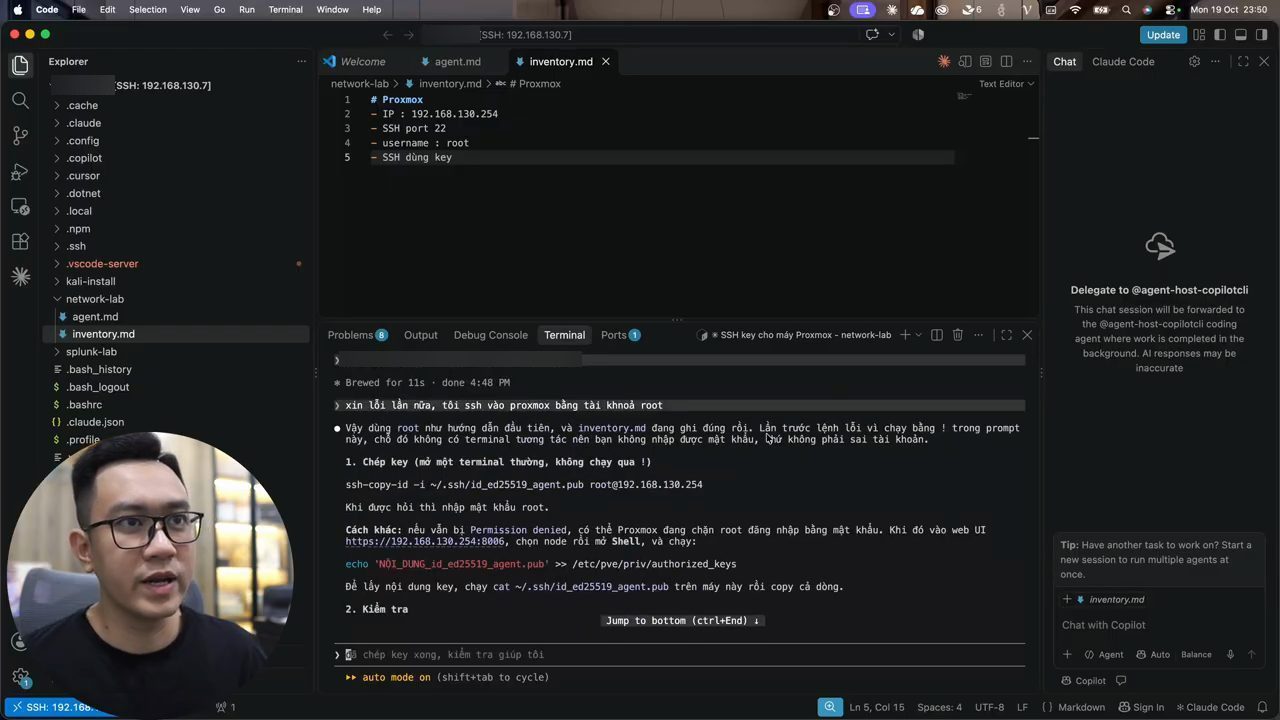
Task: Switch to the Problems panel tab
Action: pyautogui.click(x=357, y=335)
